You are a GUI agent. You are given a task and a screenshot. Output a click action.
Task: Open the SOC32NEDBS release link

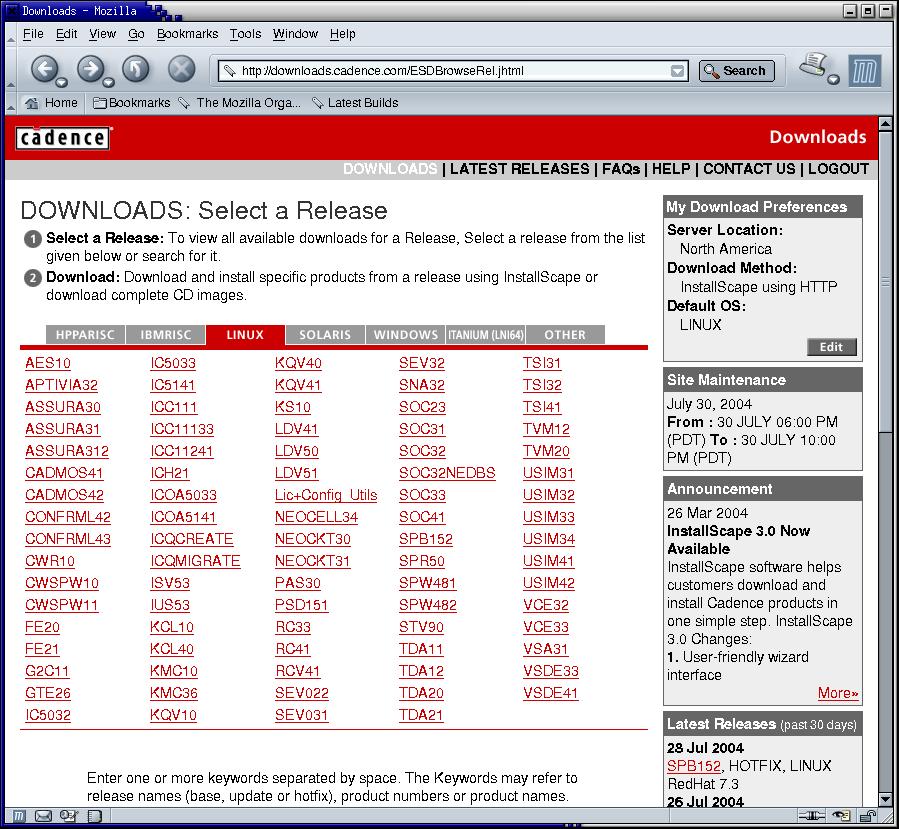[x=447, y=474]
